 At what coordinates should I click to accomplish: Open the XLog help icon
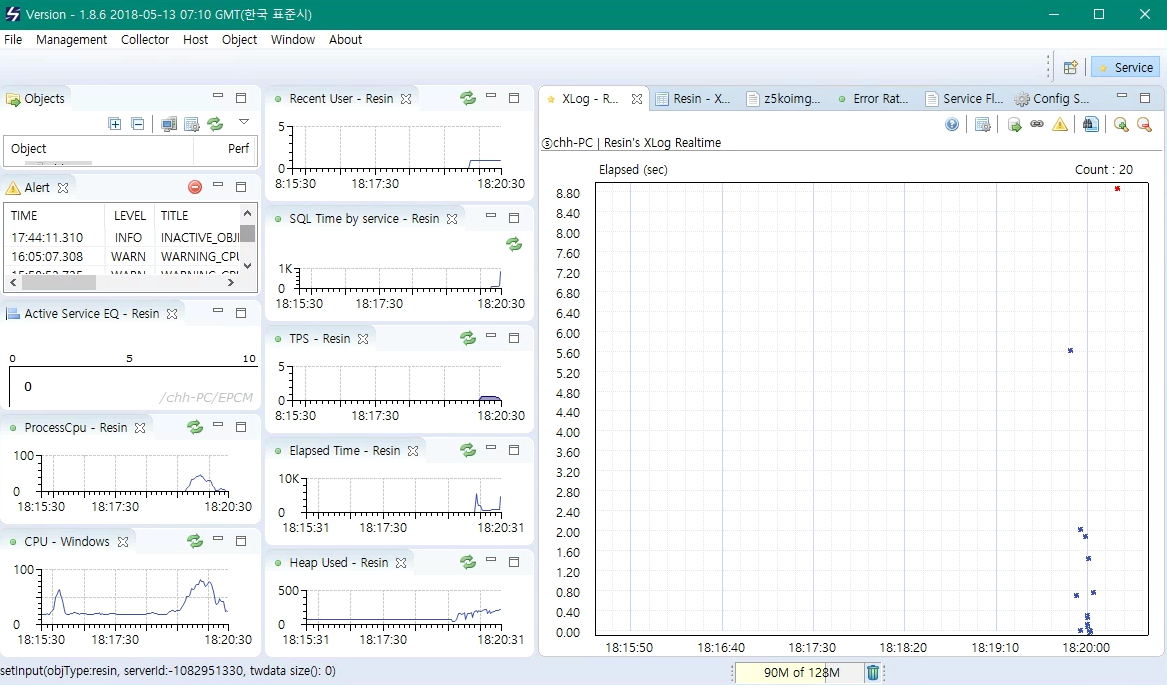coord(952,124)
